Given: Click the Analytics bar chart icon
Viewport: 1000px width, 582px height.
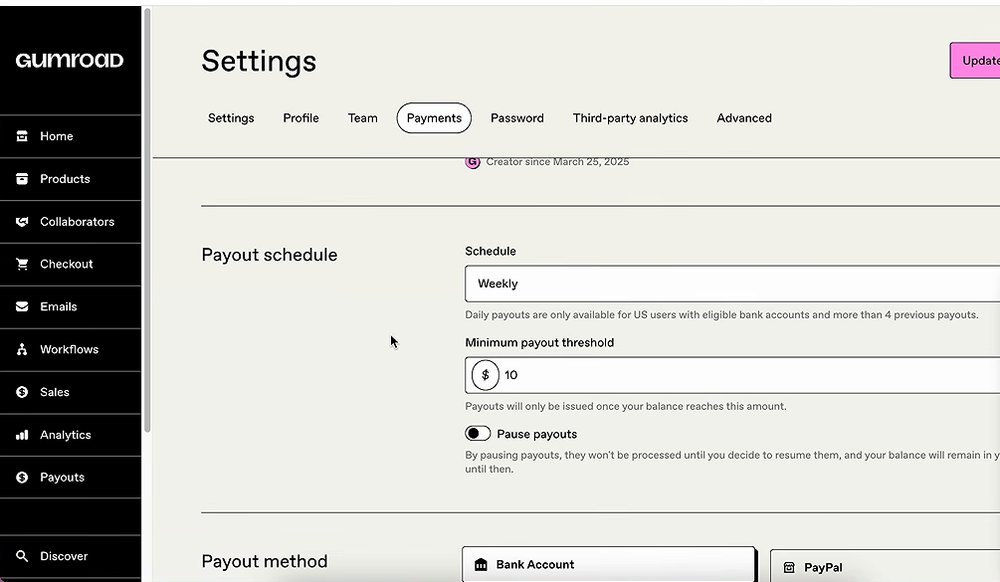Looking at the screenshot, I should click(22, 435).
